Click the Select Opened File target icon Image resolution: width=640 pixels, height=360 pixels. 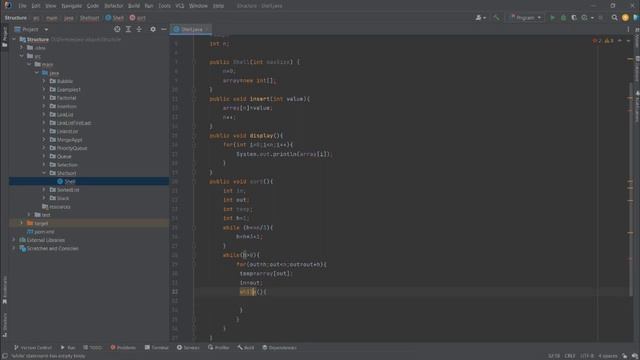(117, 29)
